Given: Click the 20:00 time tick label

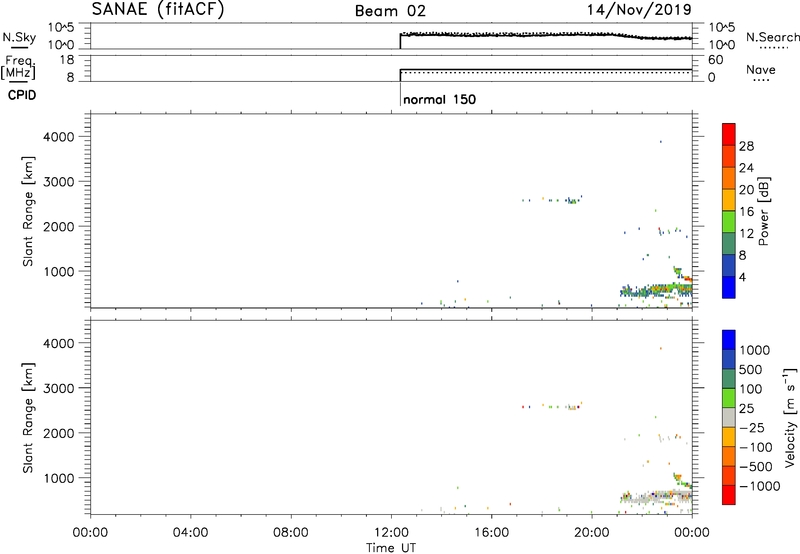Looking at the screenshot, I should point(591,533).
